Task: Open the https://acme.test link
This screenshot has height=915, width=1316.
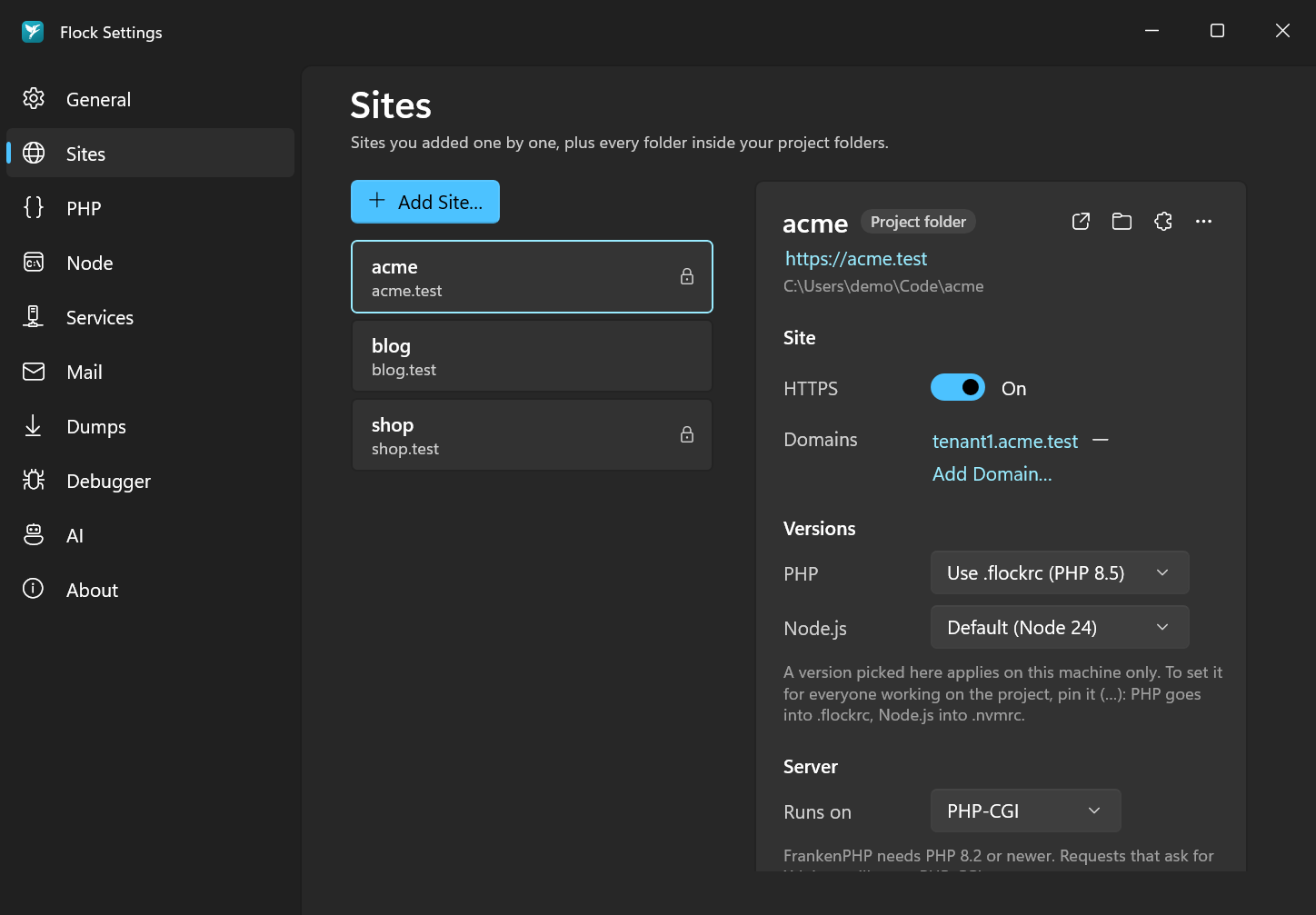Action: (856, 259)
